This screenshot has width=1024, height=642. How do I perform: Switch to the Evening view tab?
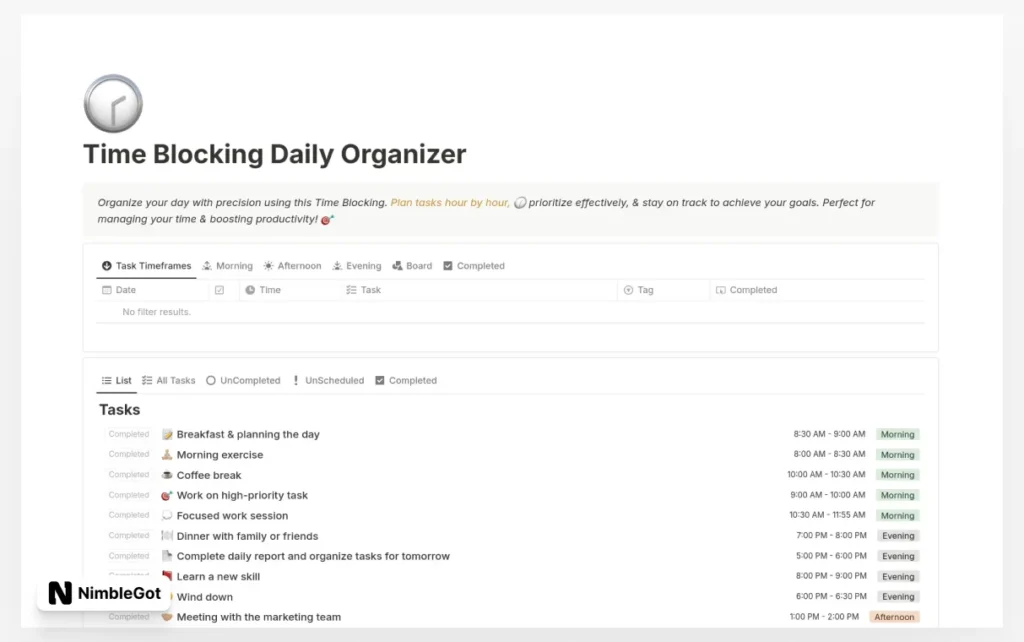[357, 266]
